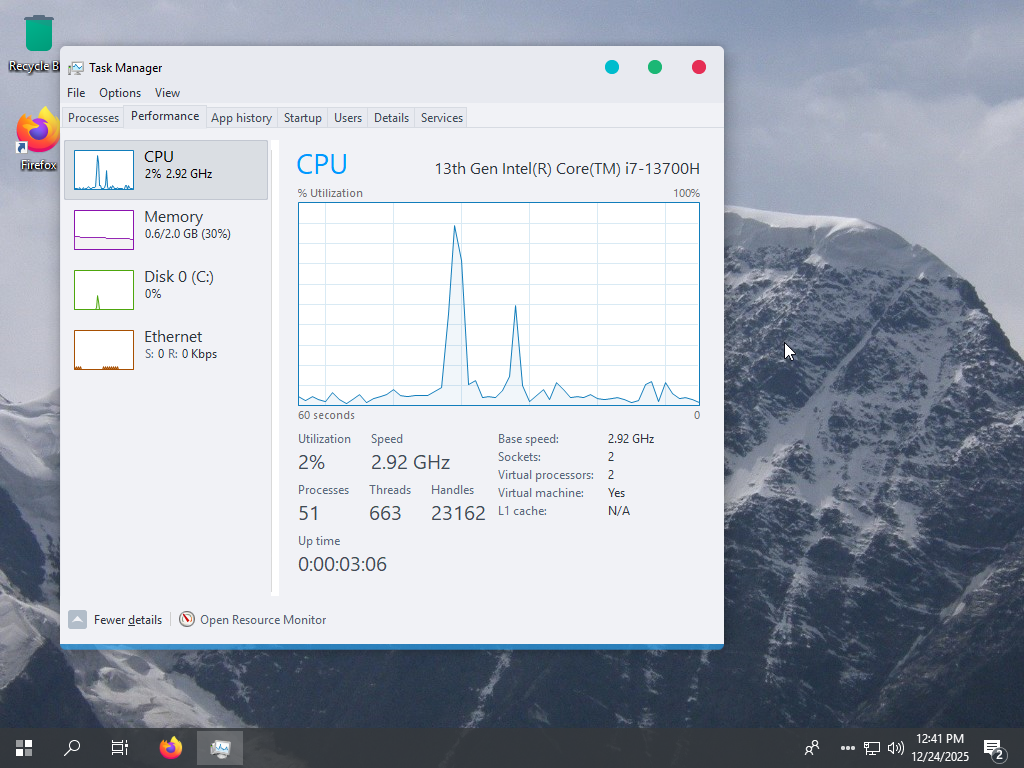Go to the Startup tab
Screen dimensions: 1024x768
302,118
